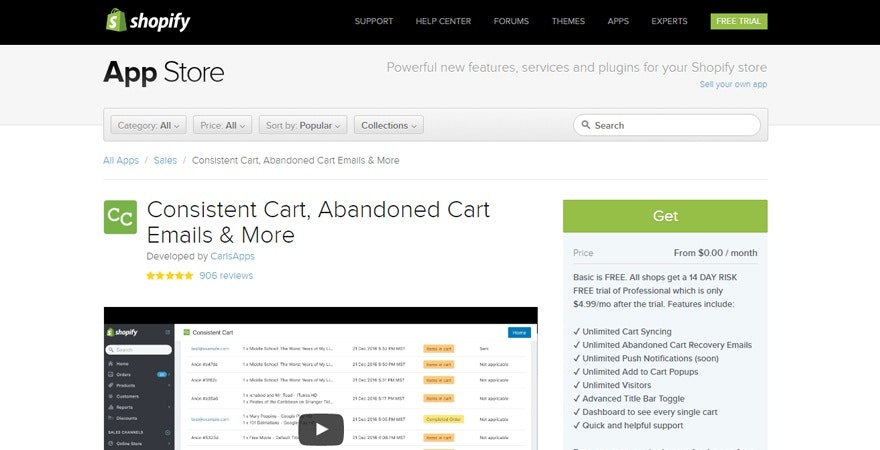Viewport: 880px width, 450px height.
Task: Click into the Search input field
Action: 670,125
